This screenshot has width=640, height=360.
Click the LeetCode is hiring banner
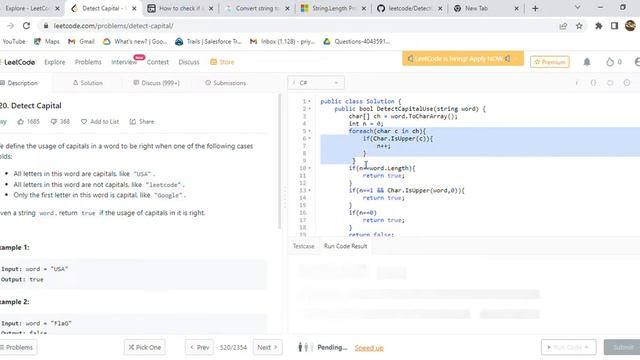462,59
